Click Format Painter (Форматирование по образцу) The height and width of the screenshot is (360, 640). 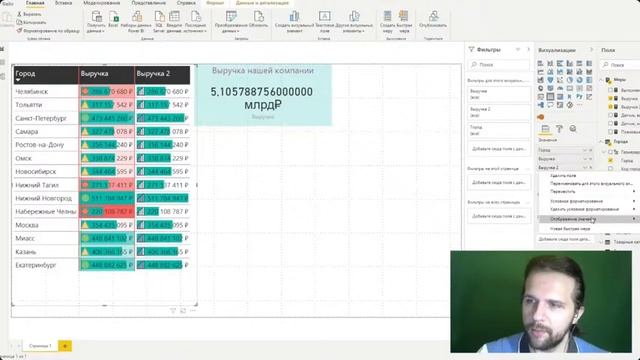[48, 31]
